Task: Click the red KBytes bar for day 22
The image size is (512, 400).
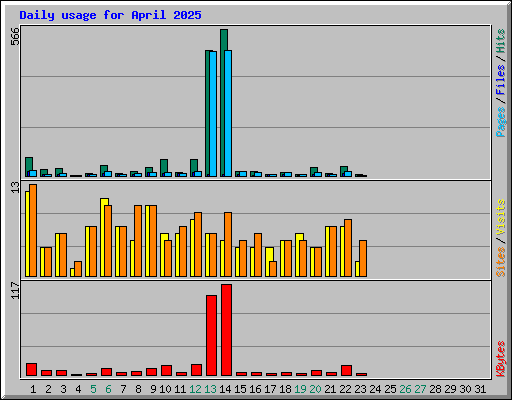Action: click(x=346, y=371)
